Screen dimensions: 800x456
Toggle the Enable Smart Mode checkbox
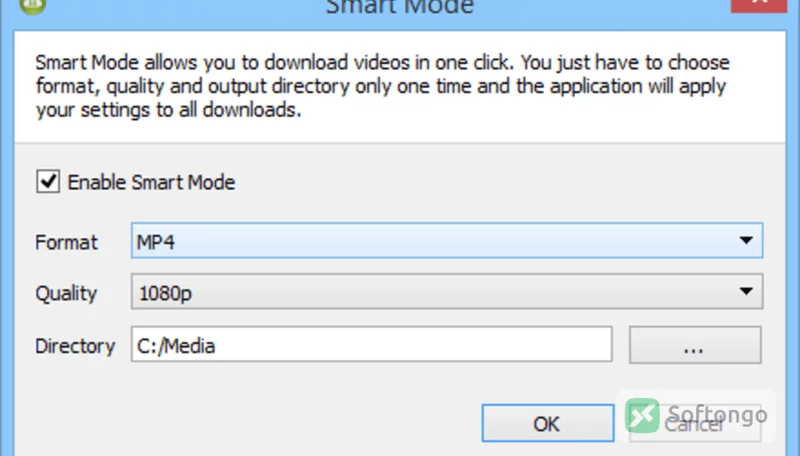pyautogui.click(x=48, y=182)
